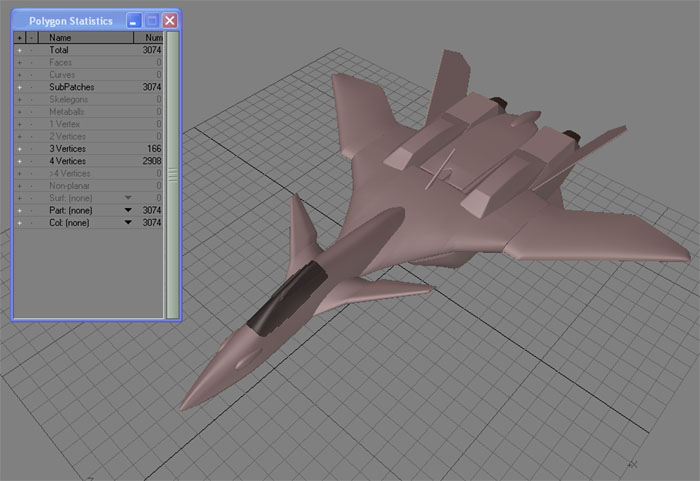700x481 pixels.
Task: Click the plus sign beside 2 Vertices
Action: click(20, 137)
